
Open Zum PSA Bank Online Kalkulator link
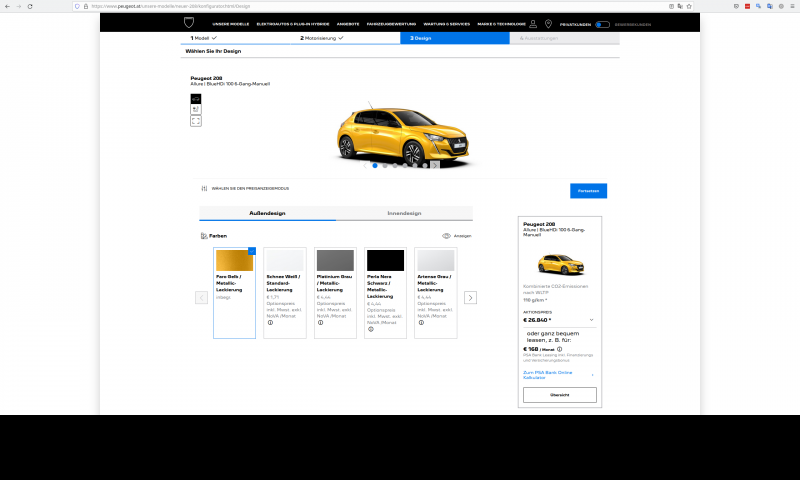pos(547,375)
